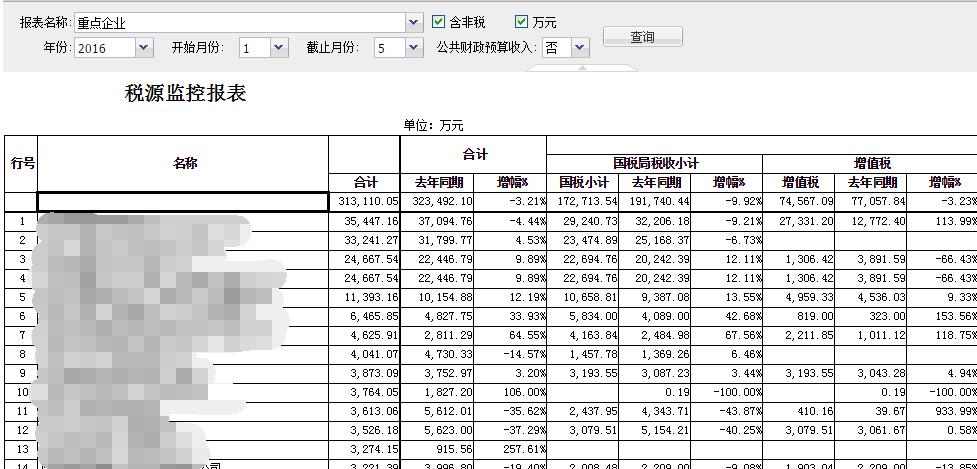Toggle the 万元 checkbox

(522, 22)
